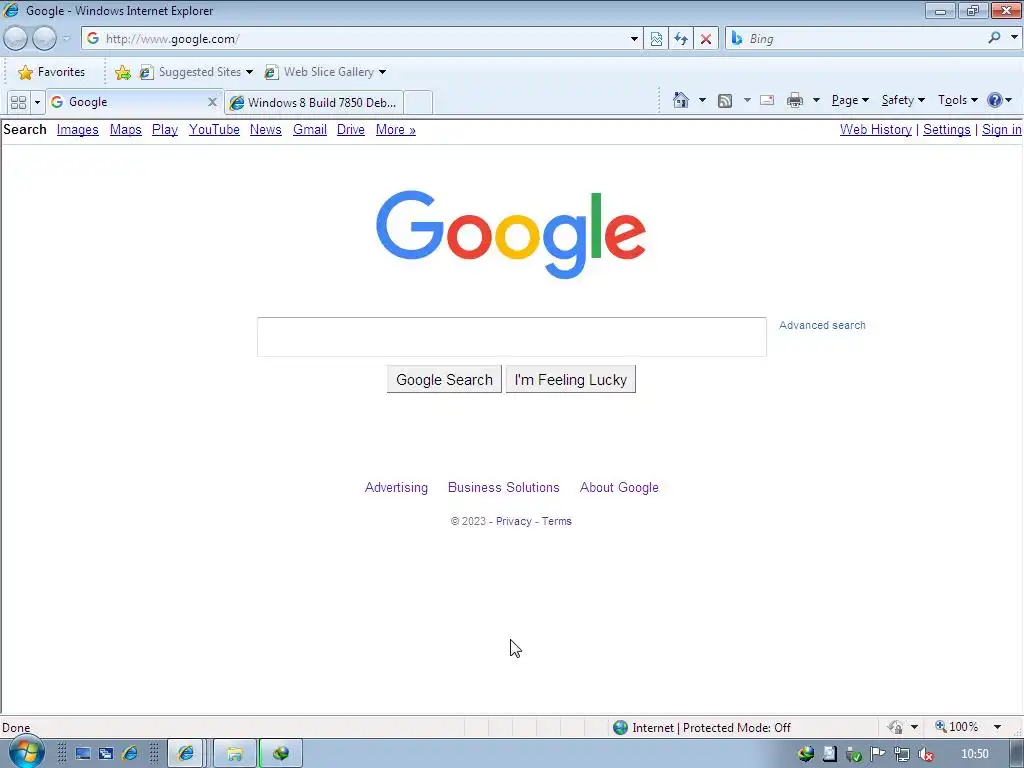Open Suggested Sites dropdown

(x=196, y=72)
